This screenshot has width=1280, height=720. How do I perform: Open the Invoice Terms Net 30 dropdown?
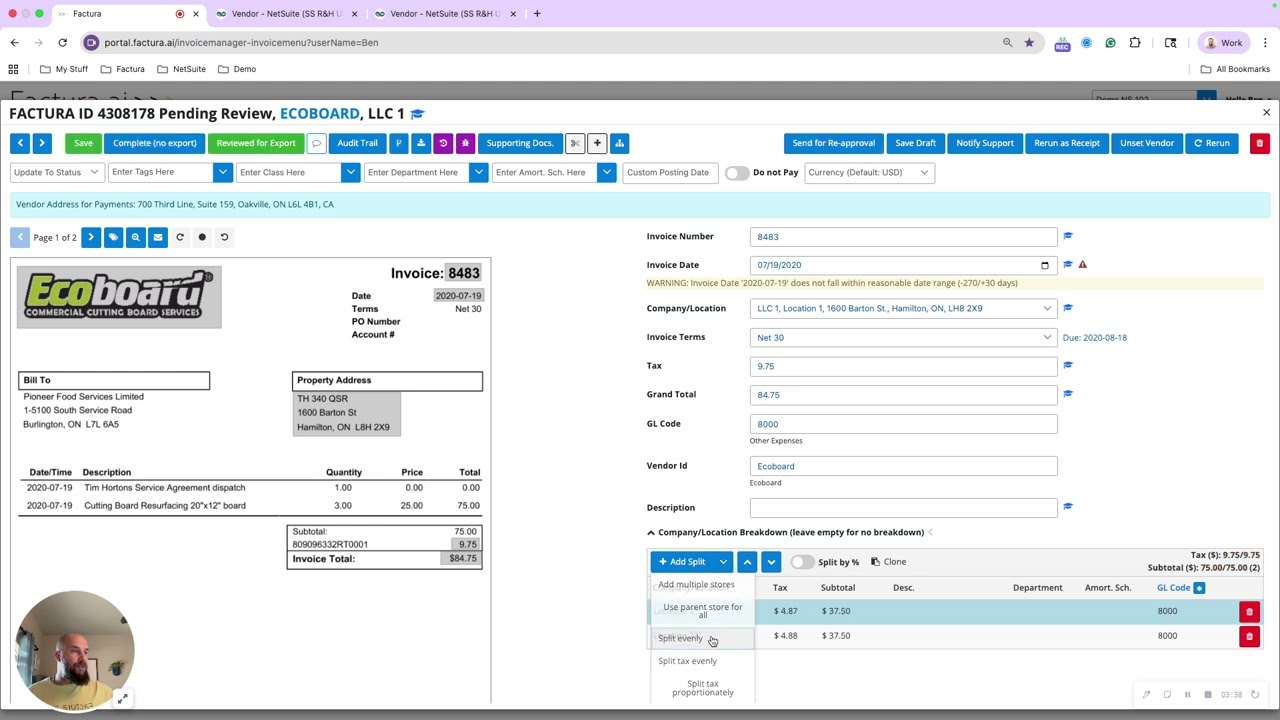pyautogui.click(x=903, y=337)
